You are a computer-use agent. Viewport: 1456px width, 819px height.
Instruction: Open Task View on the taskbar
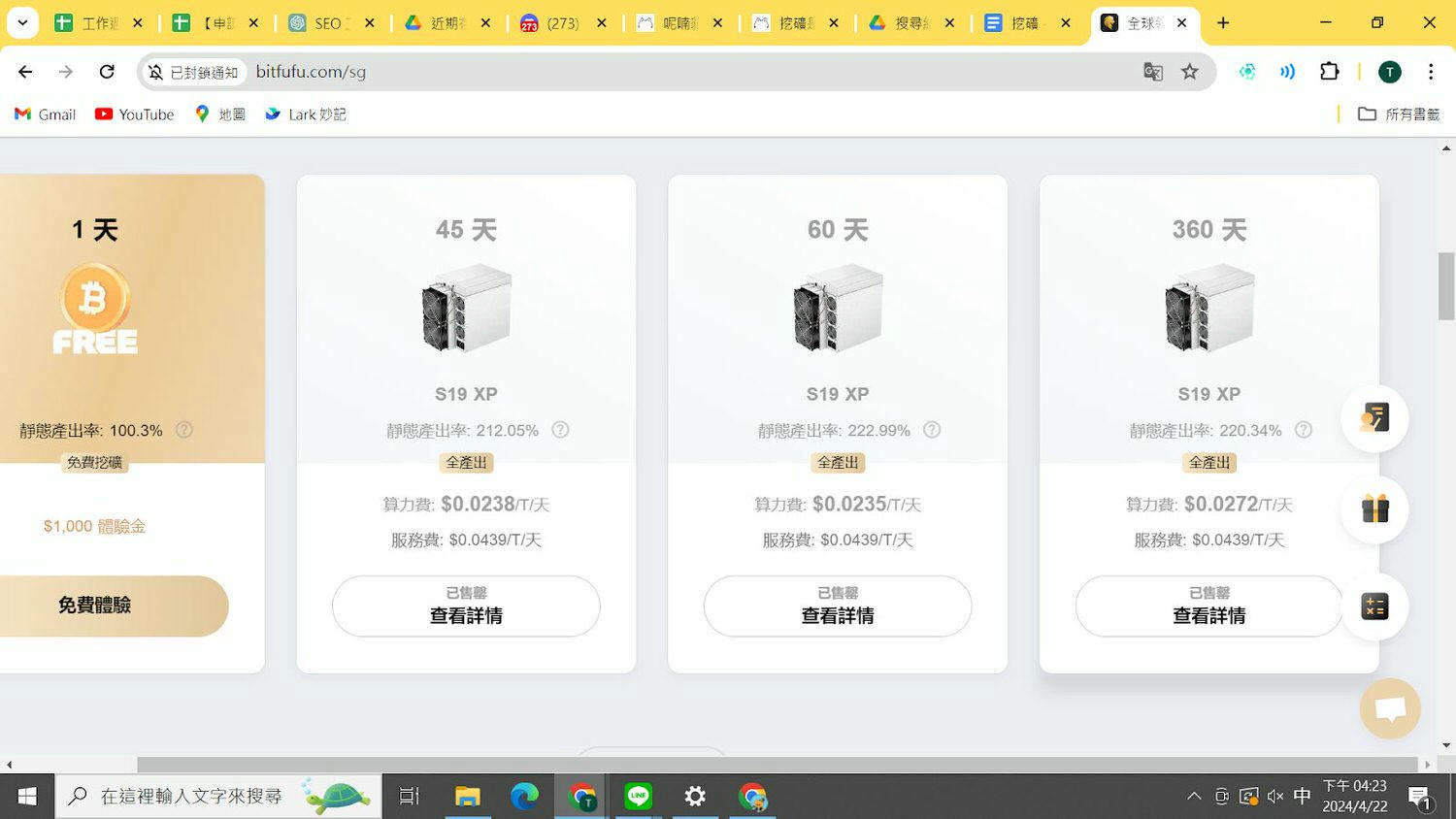coord(410,797)
